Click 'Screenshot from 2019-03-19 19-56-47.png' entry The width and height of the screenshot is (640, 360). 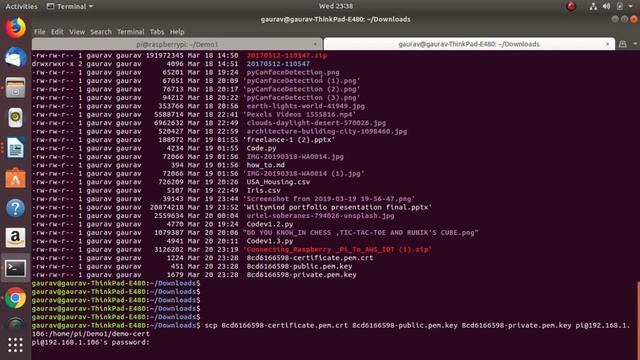click(329, 199)
